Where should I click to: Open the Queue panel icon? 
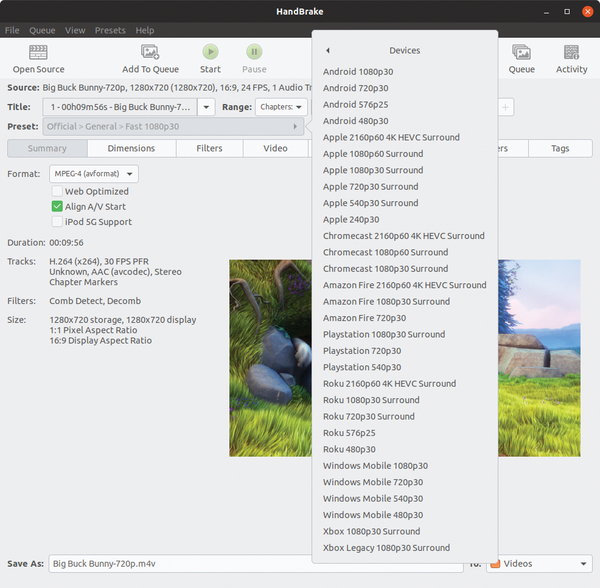click(x=522, y=52)
